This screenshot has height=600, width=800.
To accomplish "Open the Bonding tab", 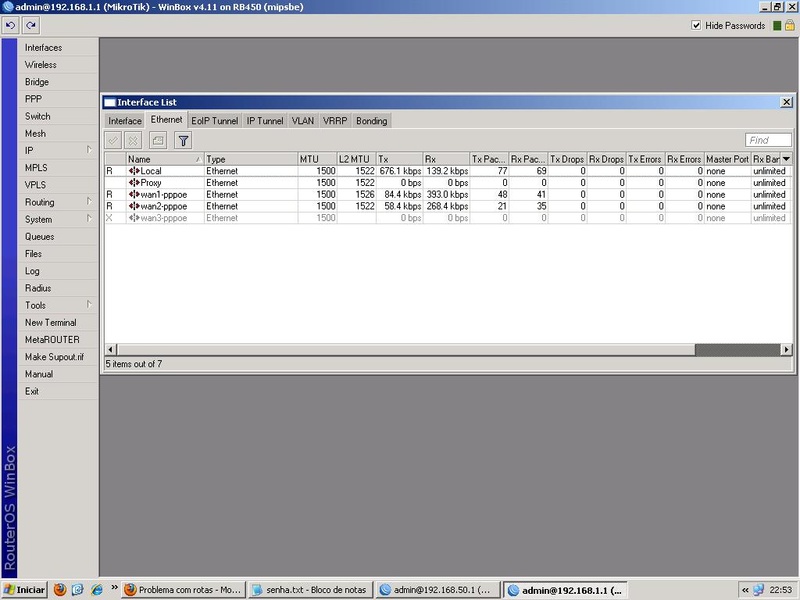I will coord(371,121).
